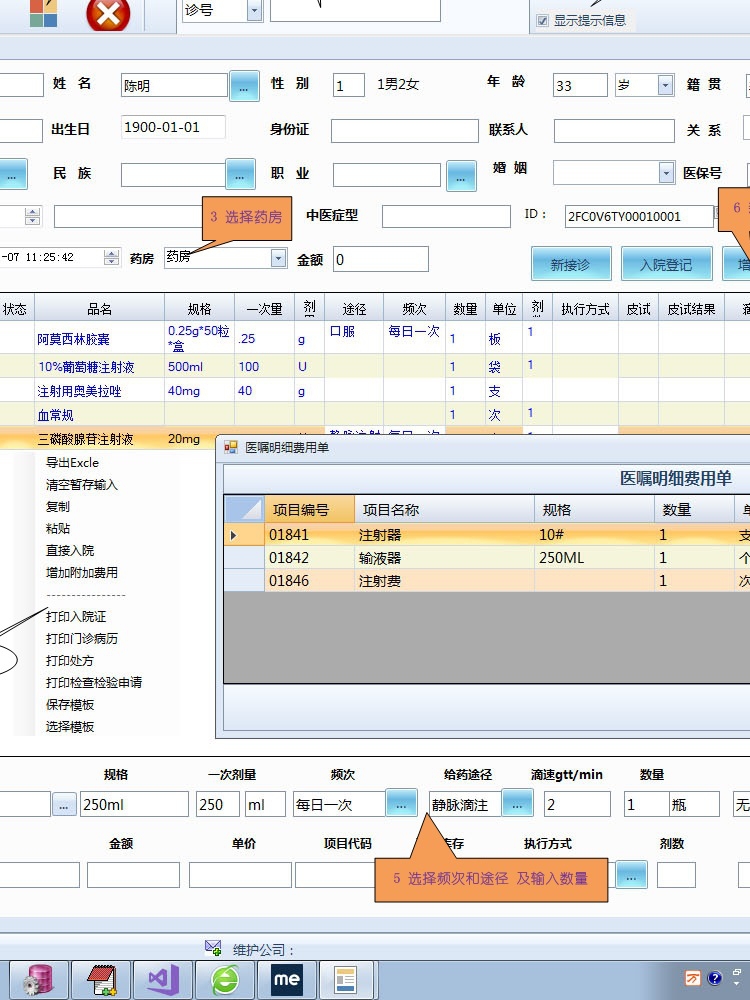Choose 打印检查检验申请 from context menu
Viewport: 750px width, 1000px height.
(x=94, y=682)
